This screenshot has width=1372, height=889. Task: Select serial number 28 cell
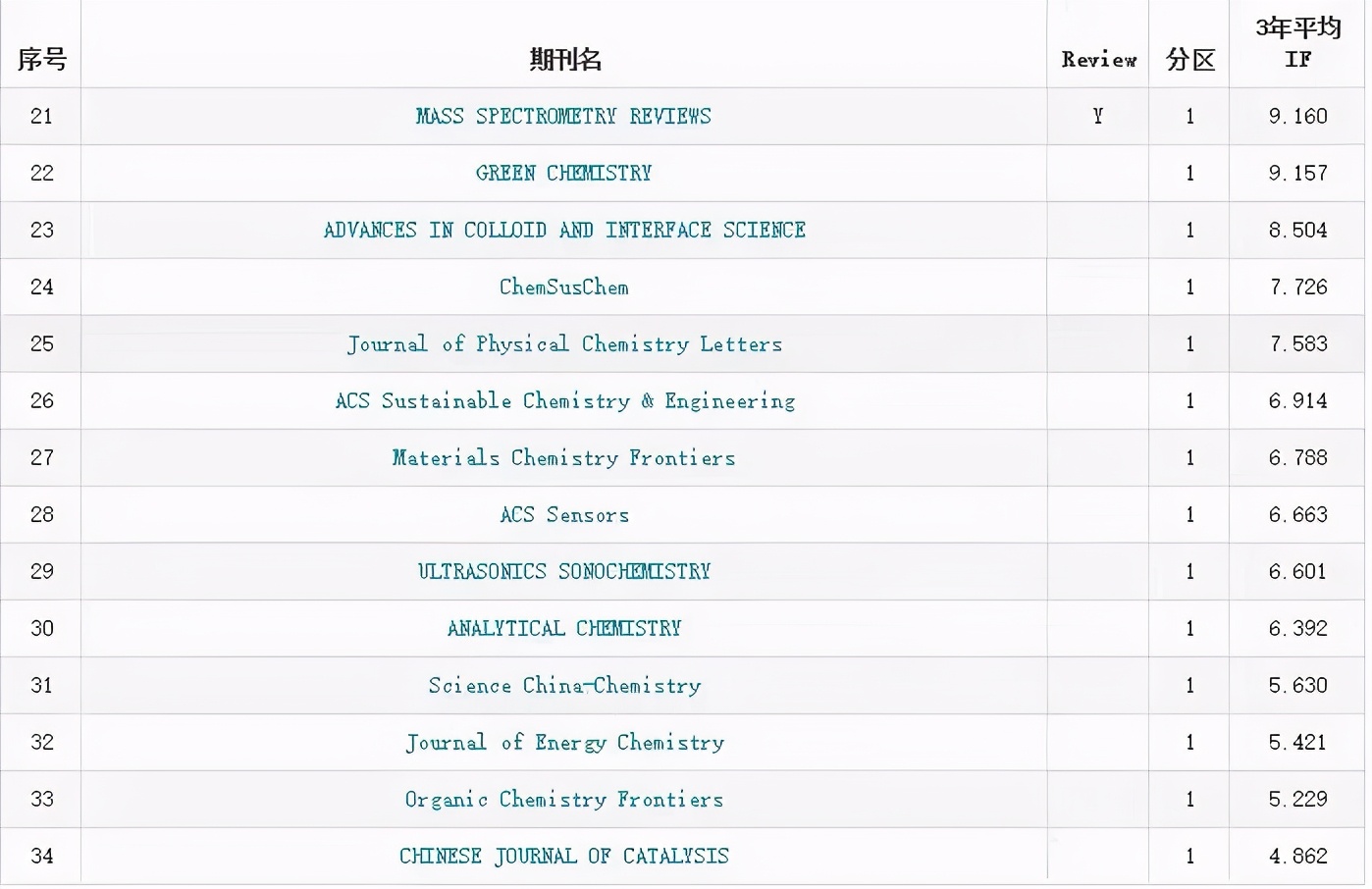coord(41,514)
